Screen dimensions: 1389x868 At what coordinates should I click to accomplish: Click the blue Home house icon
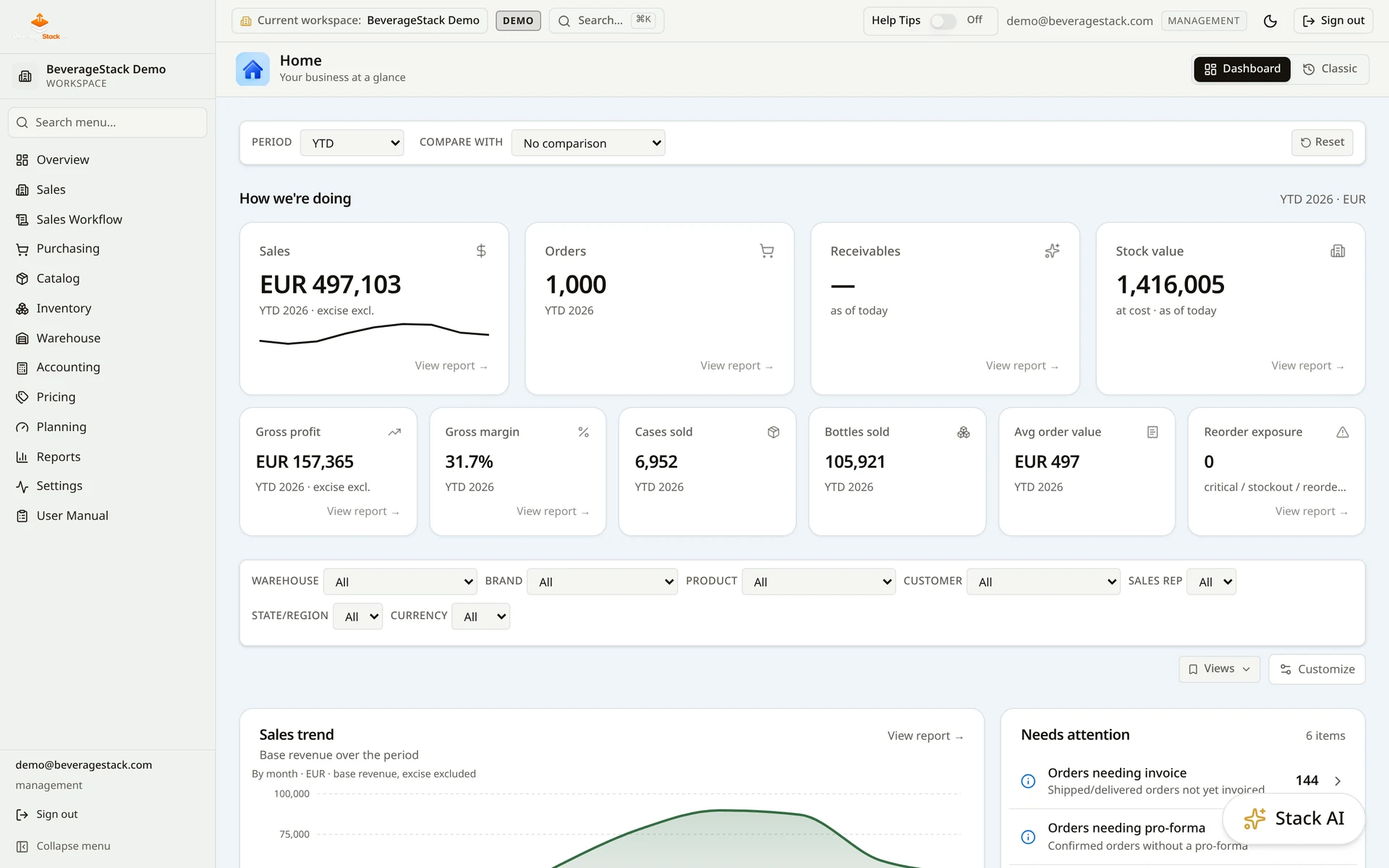point(252,69)
